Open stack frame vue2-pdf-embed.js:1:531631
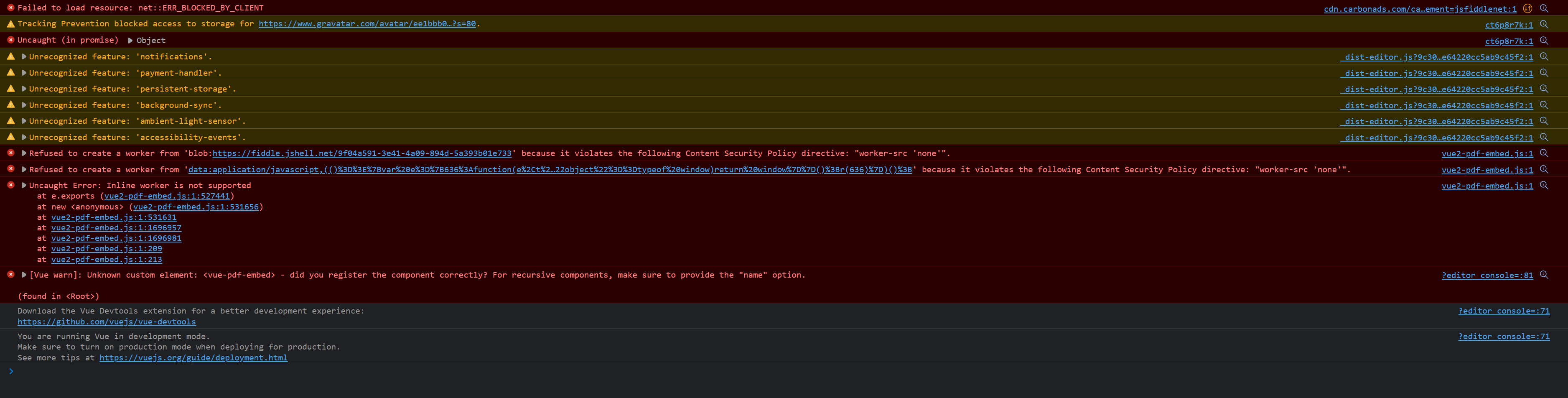1568x398 pixels. 114,217
